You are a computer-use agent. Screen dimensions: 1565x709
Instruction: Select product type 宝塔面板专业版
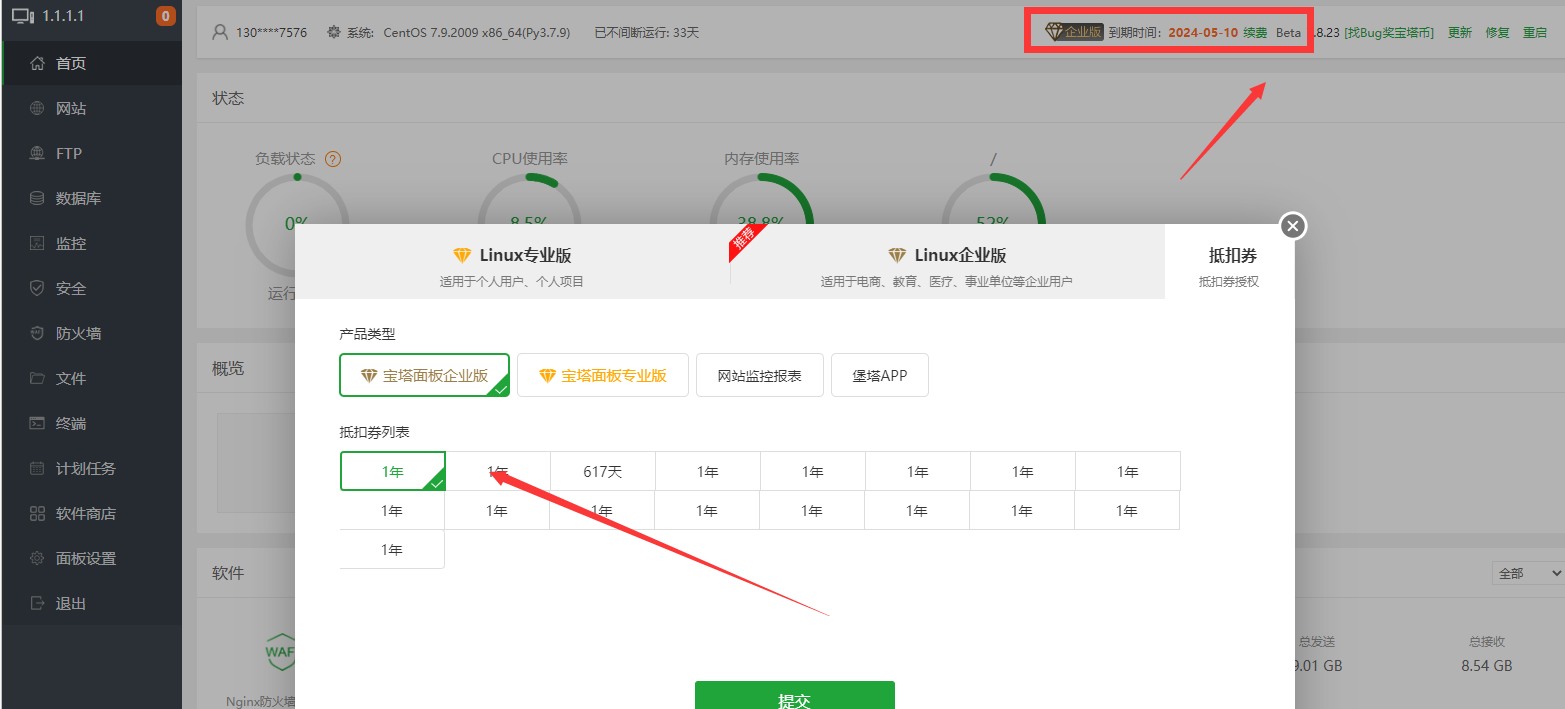603,375
